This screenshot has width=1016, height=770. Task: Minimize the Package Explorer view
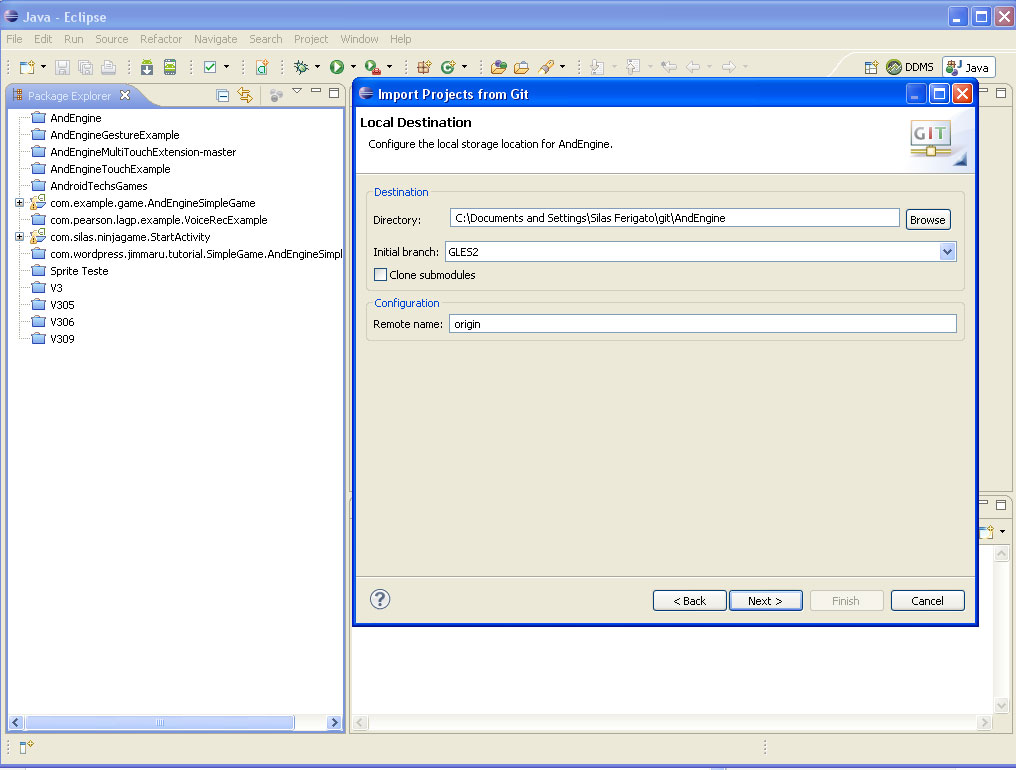[316, 91]
